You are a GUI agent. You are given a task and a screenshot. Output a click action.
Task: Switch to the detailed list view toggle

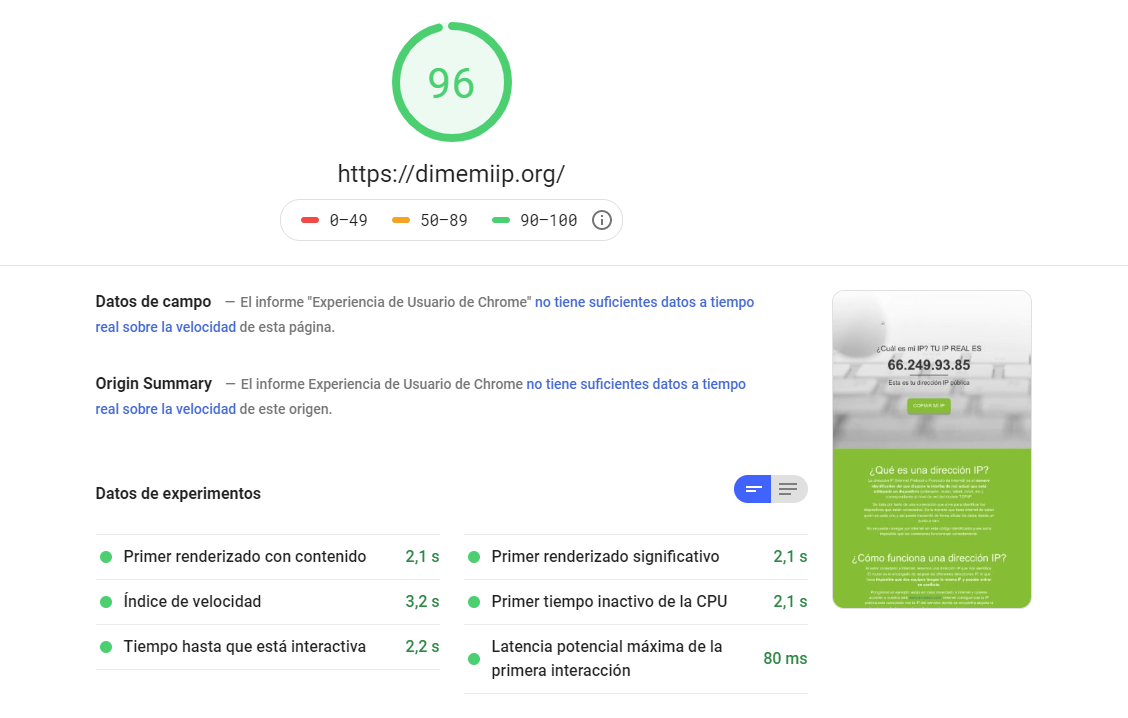(788, 489)
